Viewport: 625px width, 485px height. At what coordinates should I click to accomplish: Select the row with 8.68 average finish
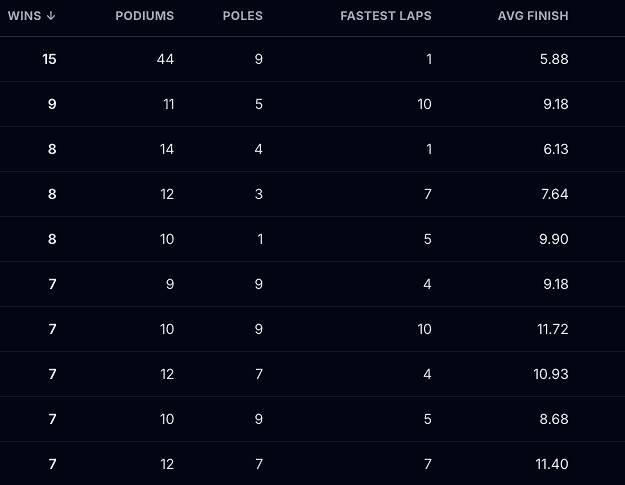[312, 419]
